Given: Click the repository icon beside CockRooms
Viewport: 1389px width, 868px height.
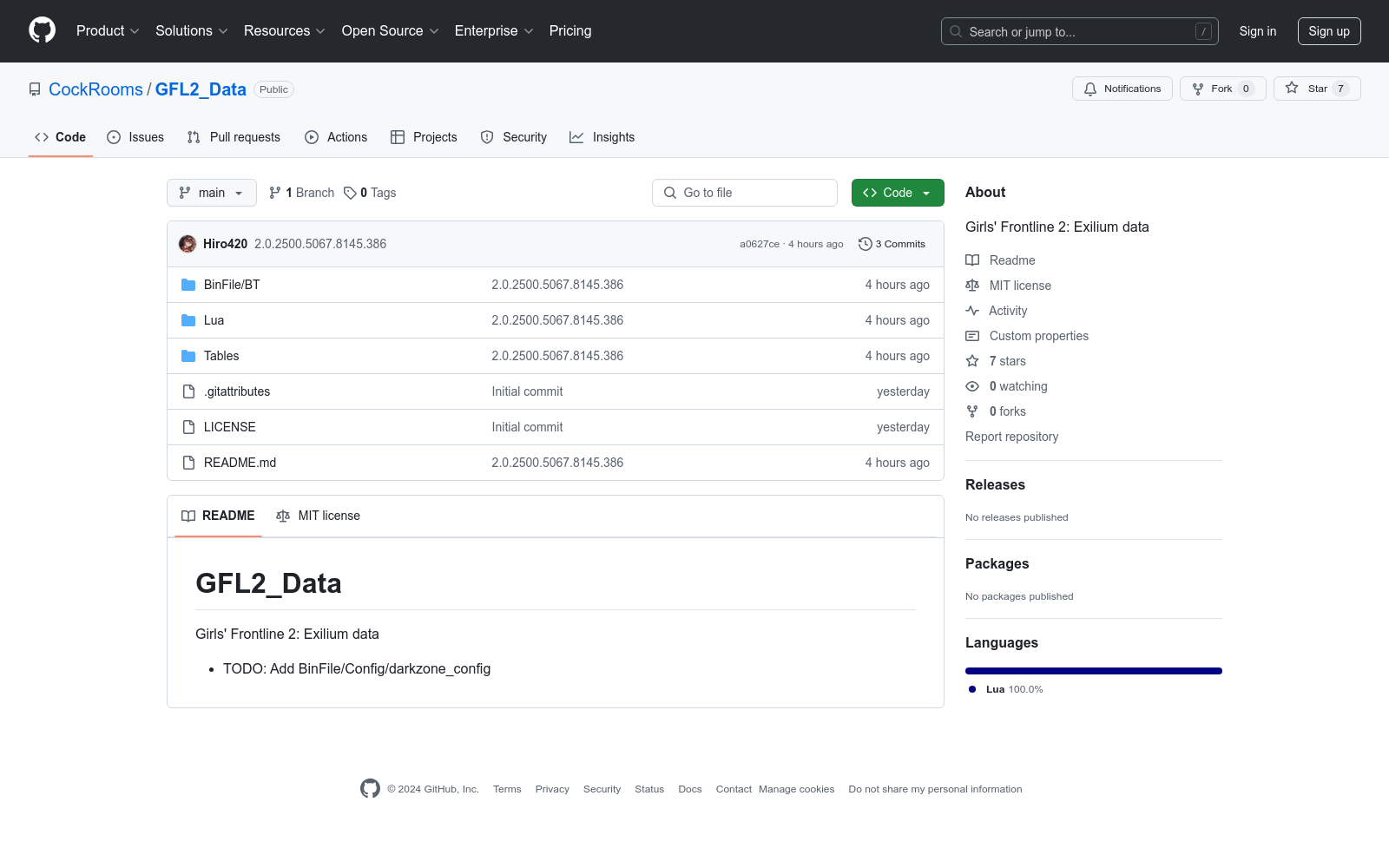Looking at the screenshot, I should 35,89.
